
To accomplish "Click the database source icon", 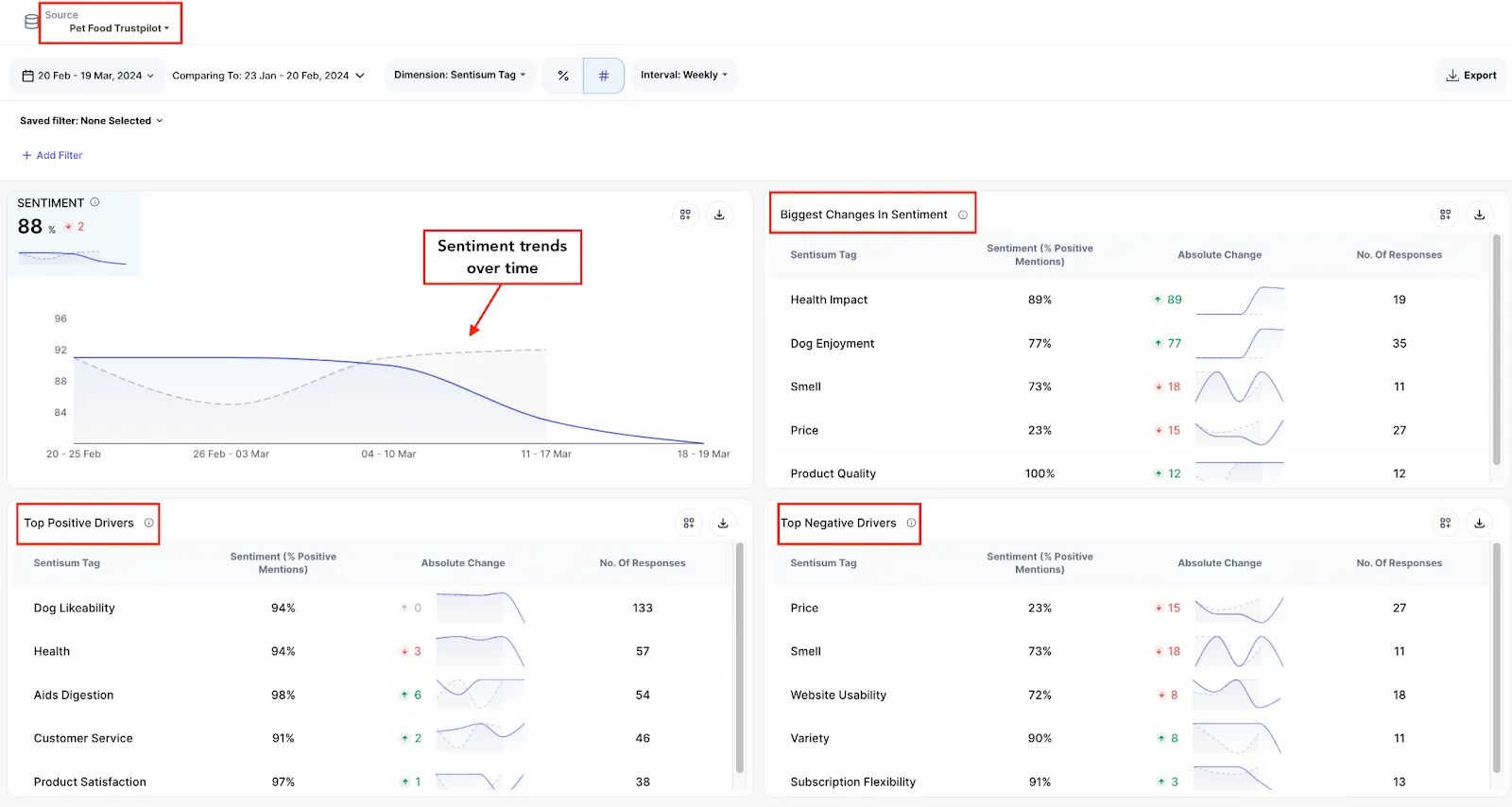I will [x=31, y=22].
